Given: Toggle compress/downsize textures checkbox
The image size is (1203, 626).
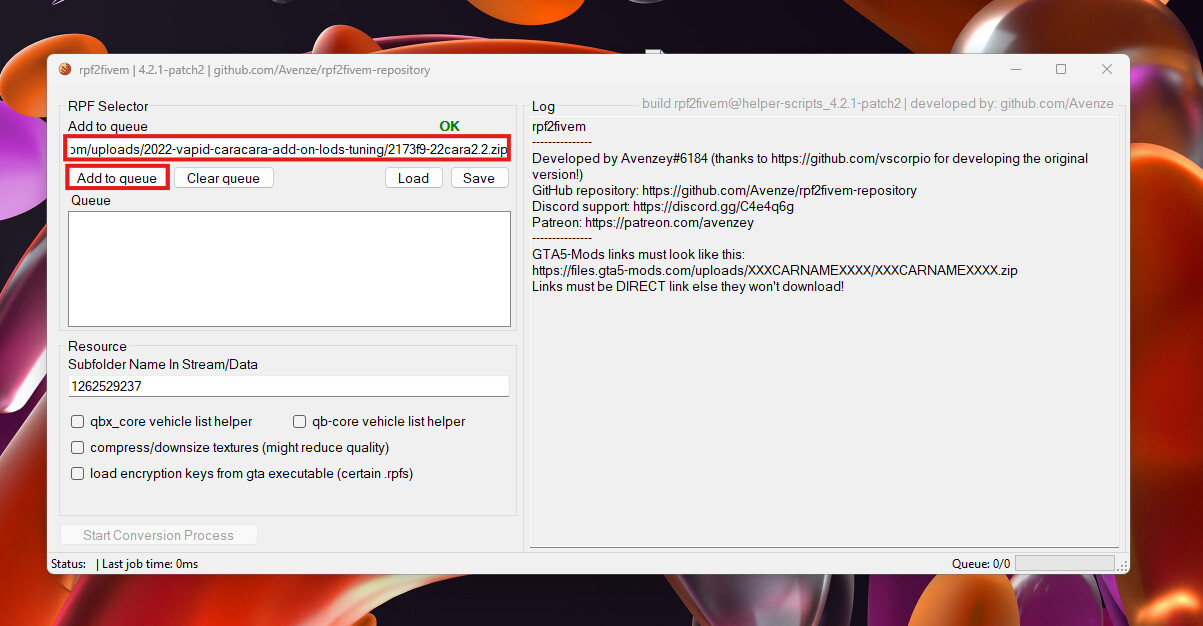Looking at the screenshot, I should (x=78, y=448).
